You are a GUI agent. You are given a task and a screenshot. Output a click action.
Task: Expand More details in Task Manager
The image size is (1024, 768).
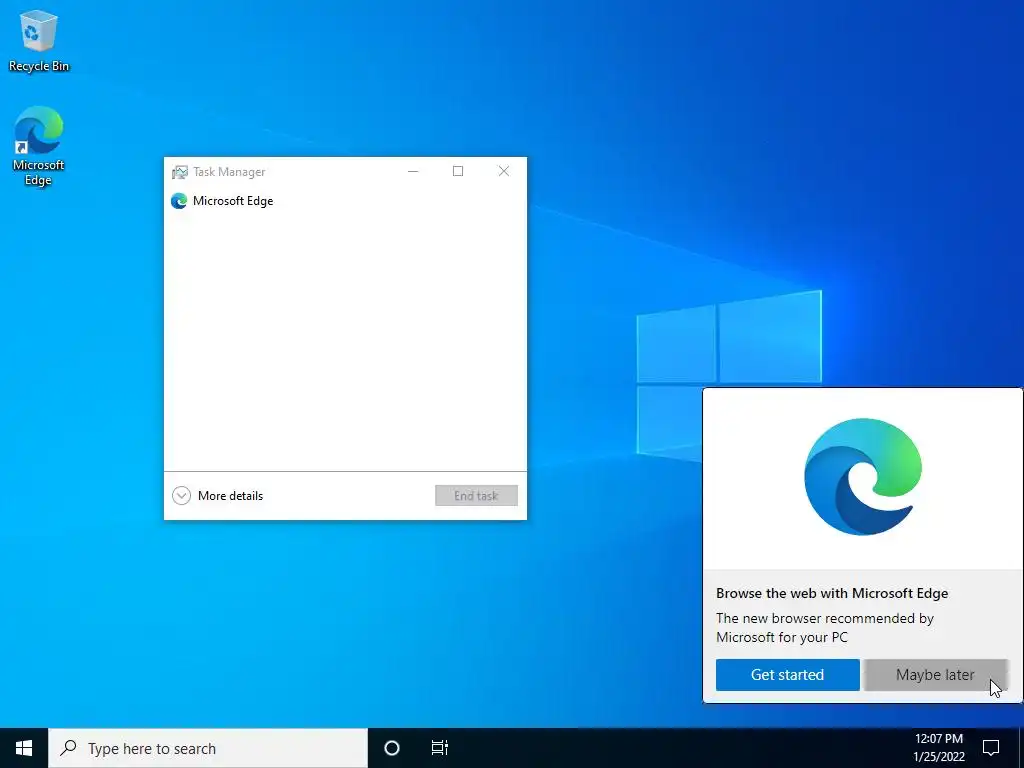coord(217,496)
